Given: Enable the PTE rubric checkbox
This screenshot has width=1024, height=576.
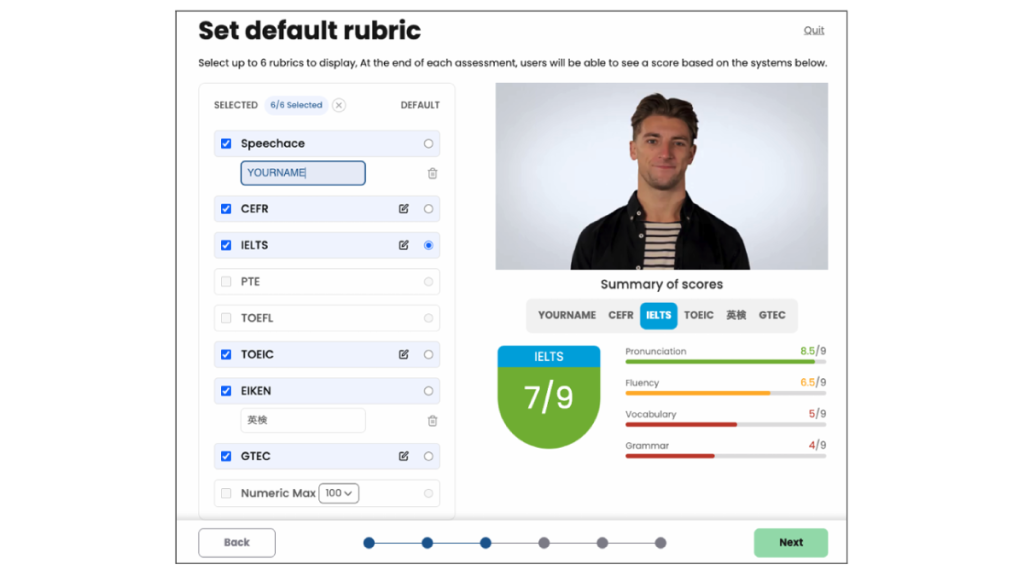Looking at the screenshot, I should pyautogui.click(x=226, y=282).
